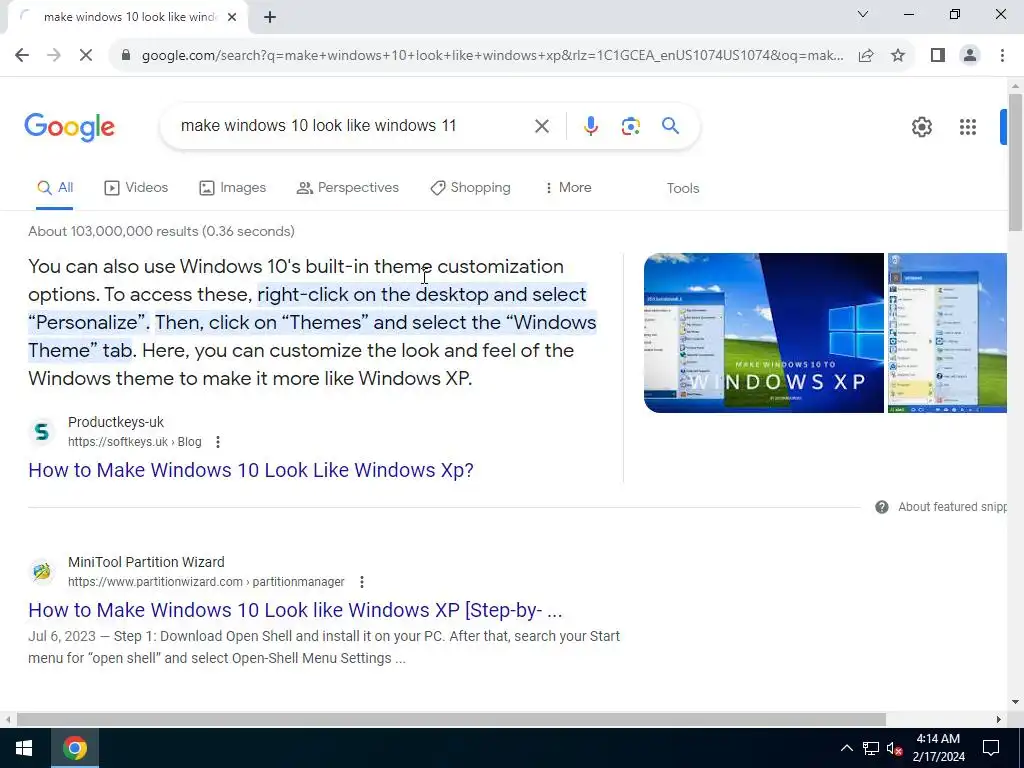Submit search with magnifier icon
1024x768 pixels.
point(670,125)
